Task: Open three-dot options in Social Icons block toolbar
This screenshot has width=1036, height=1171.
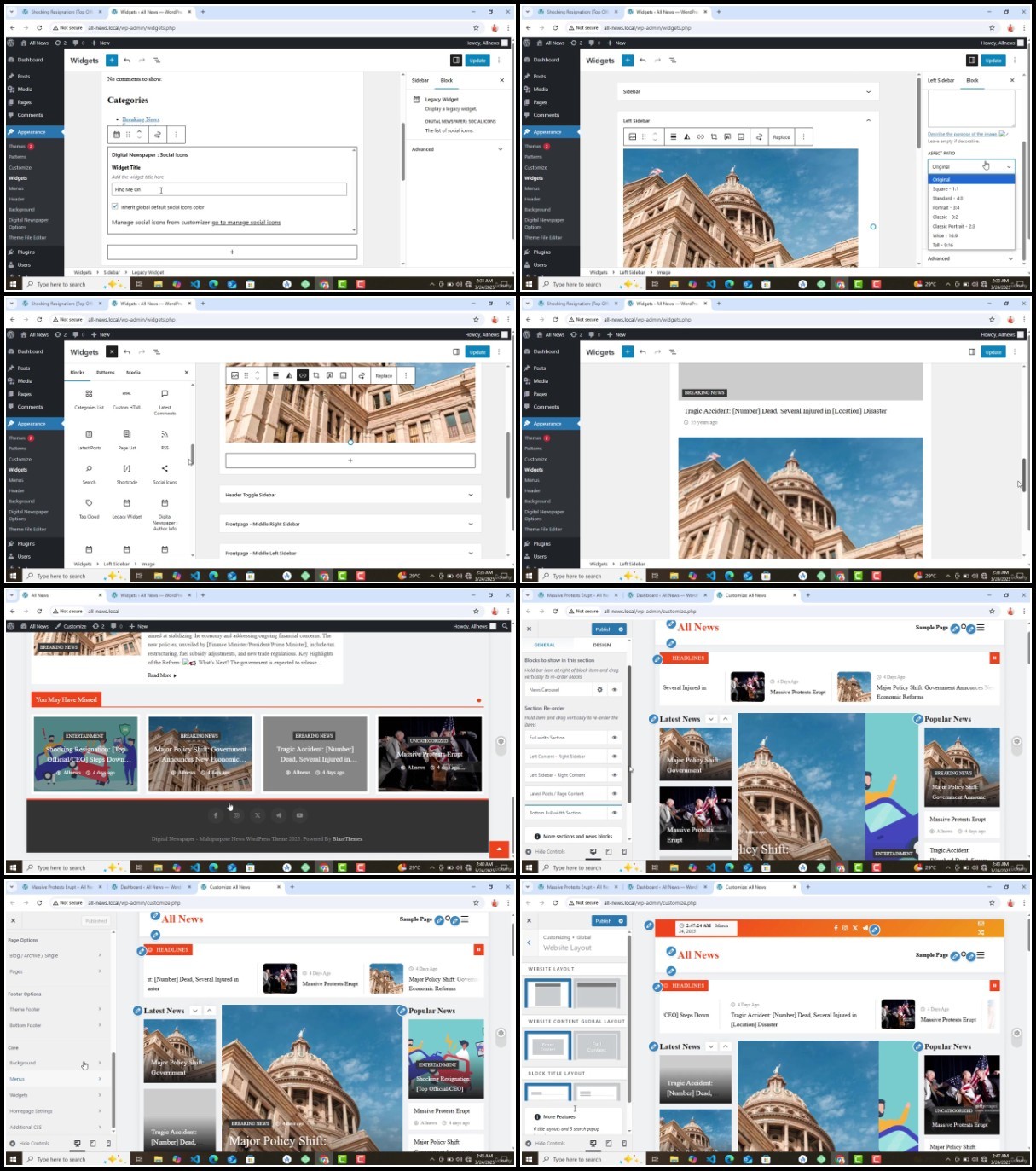Action: point(176,135)
